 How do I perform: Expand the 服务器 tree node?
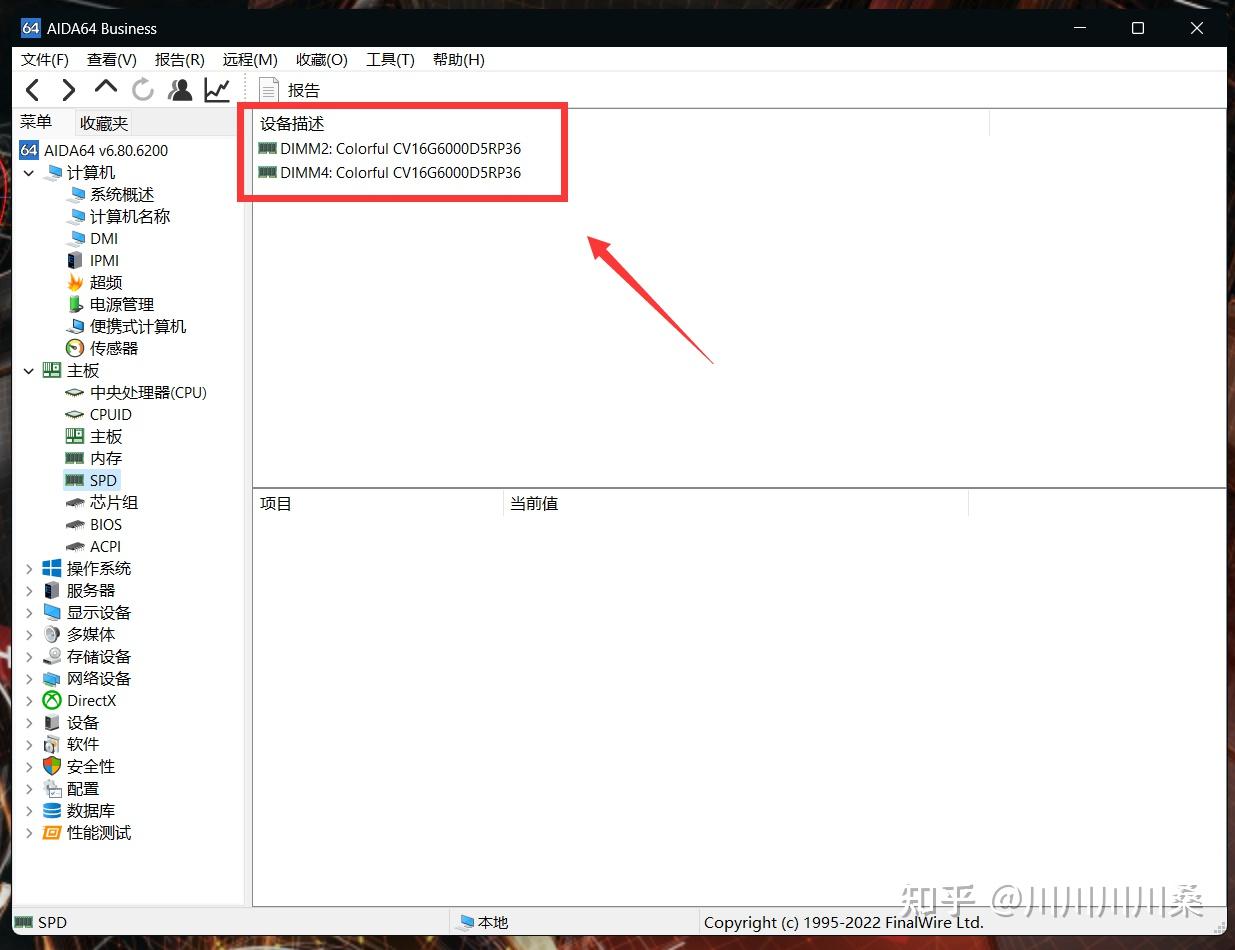[x=29, y=590]
